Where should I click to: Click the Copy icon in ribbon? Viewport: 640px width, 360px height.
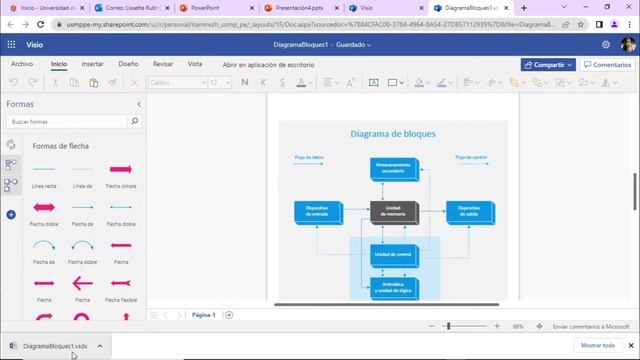74,82
